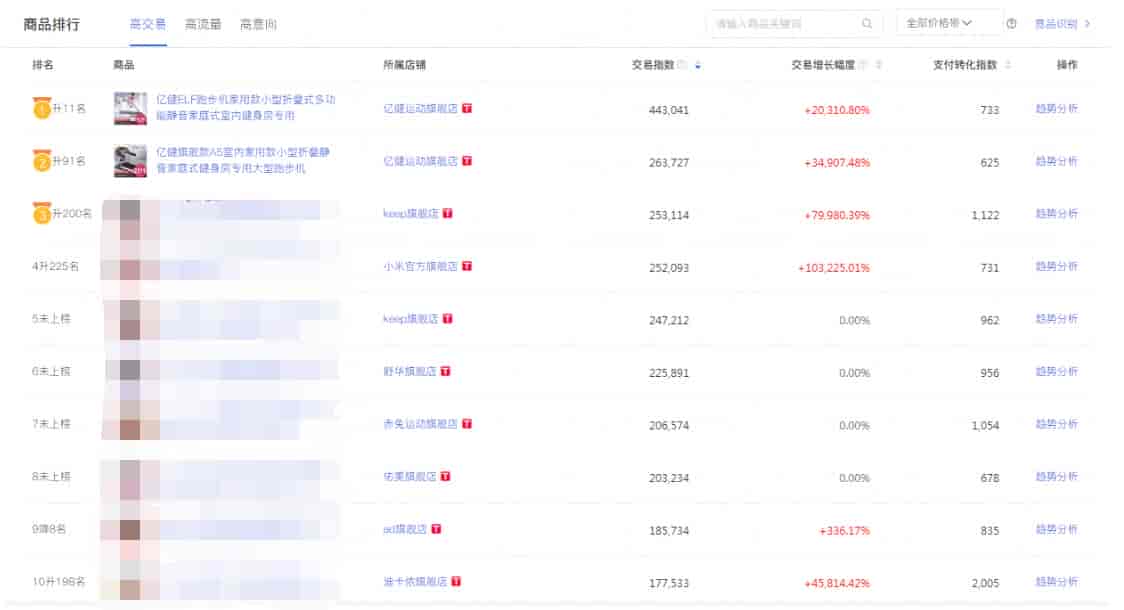
Task: Open the 全部价格带 dropdown
Action: 948,23
